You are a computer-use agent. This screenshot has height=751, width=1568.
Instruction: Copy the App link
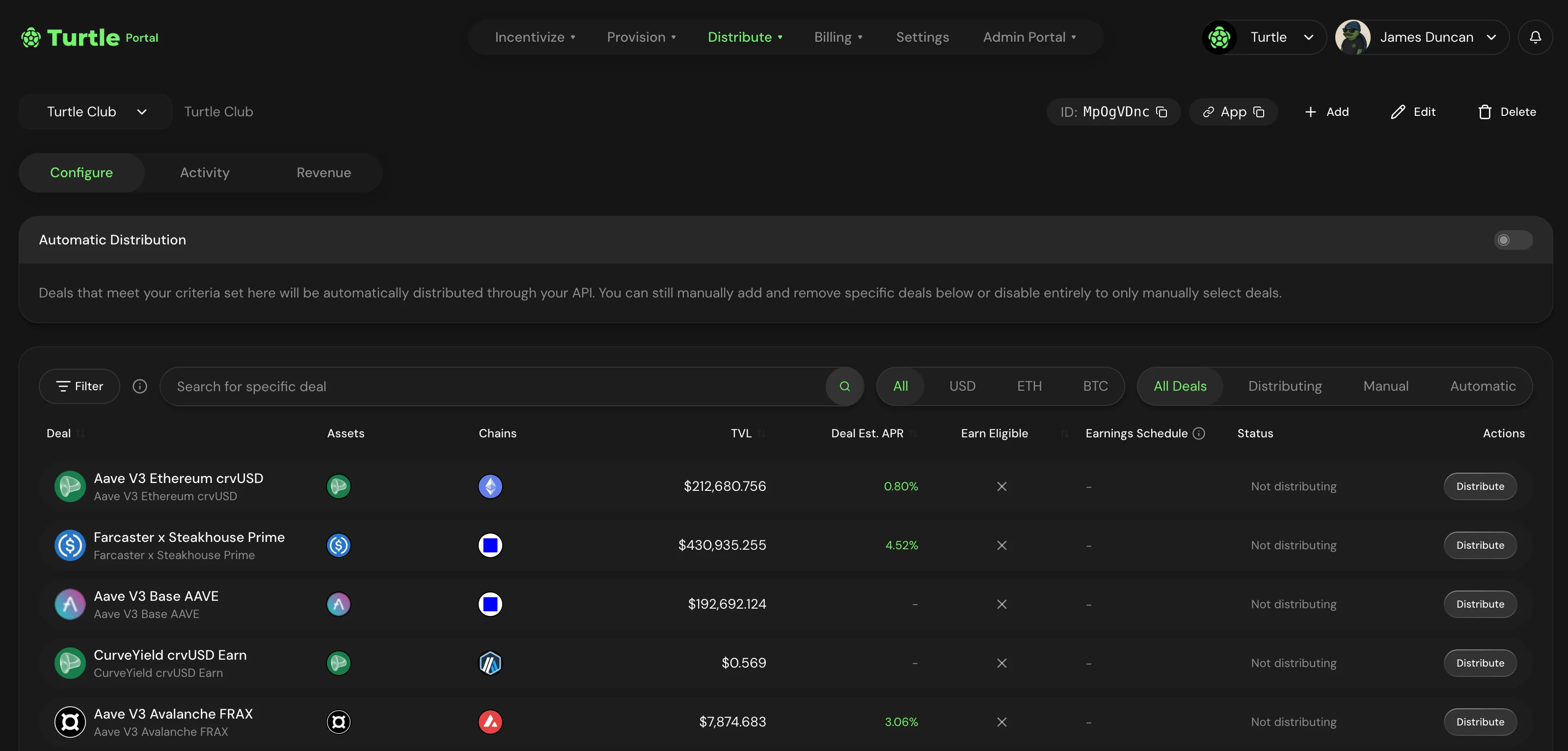[1259, 112]
